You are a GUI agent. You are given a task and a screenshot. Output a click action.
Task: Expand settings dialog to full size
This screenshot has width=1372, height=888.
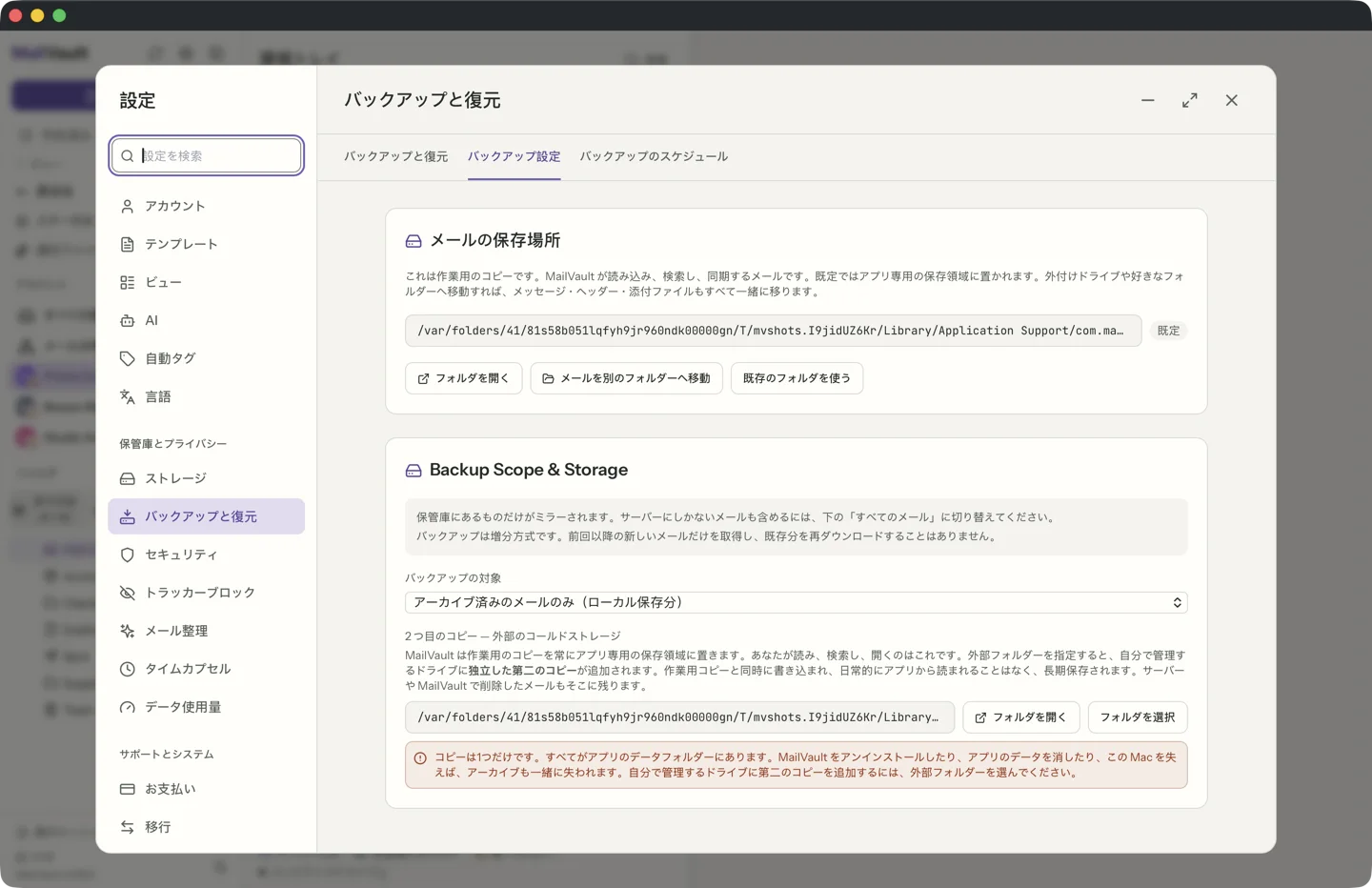(1190, 100)
